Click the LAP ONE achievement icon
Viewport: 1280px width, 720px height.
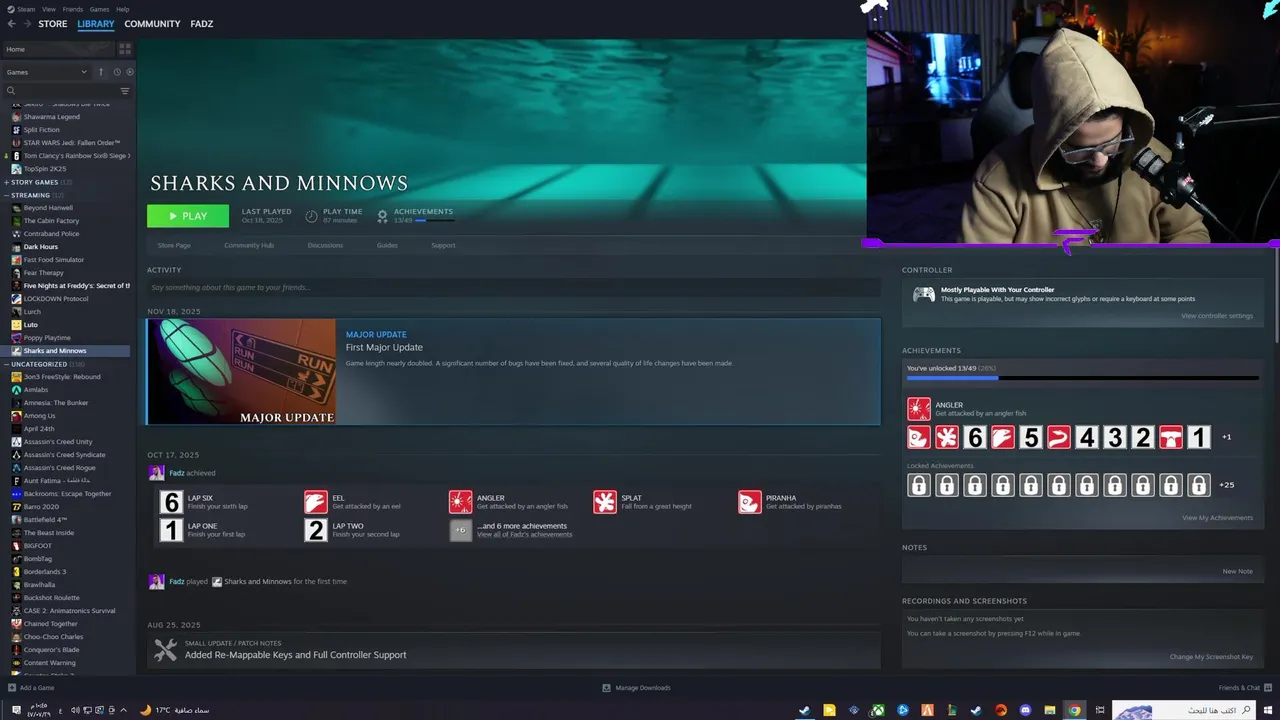[171, 530]
